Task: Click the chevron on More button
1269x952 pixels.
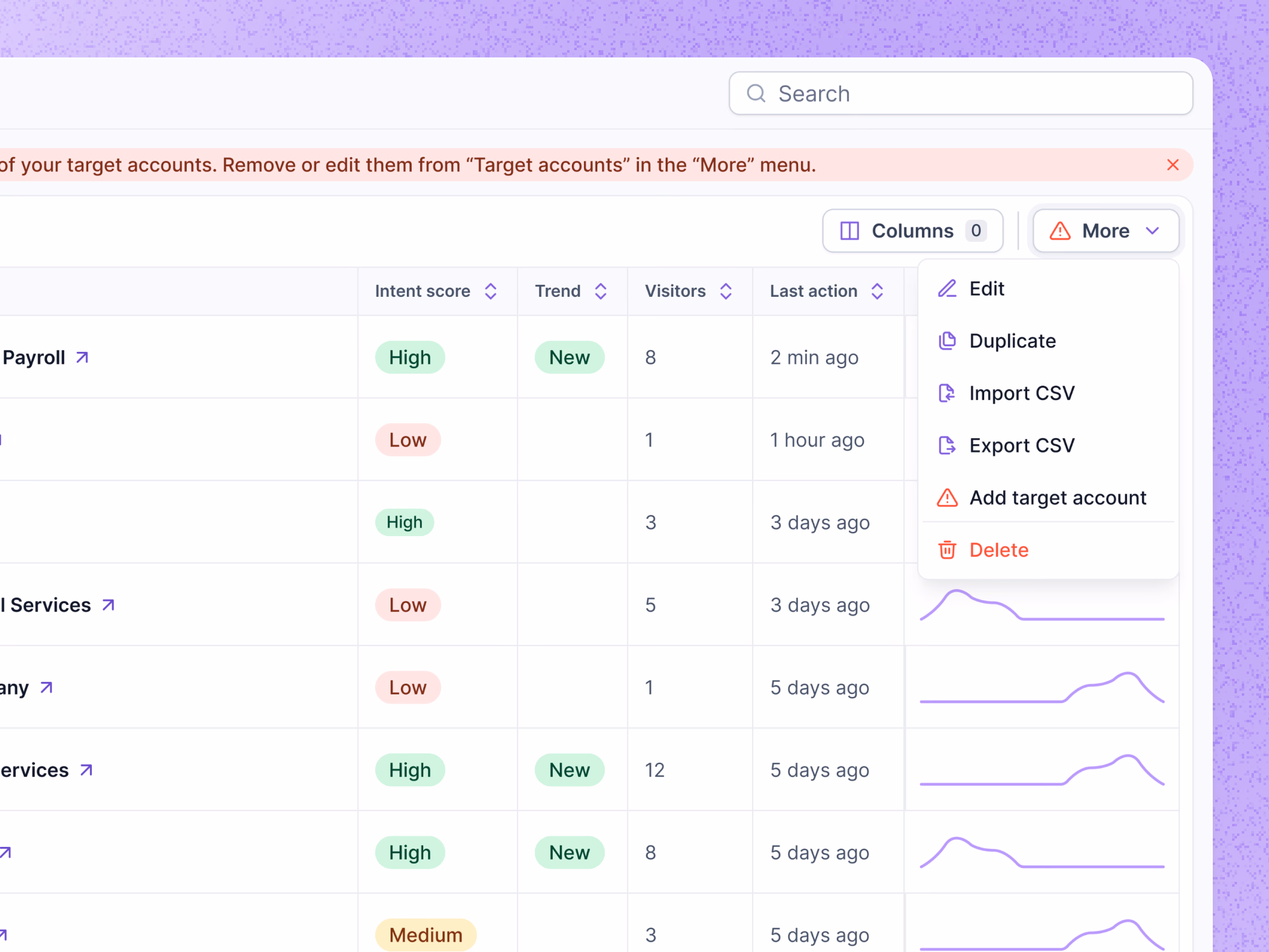Action: (x=1152, y=231)
